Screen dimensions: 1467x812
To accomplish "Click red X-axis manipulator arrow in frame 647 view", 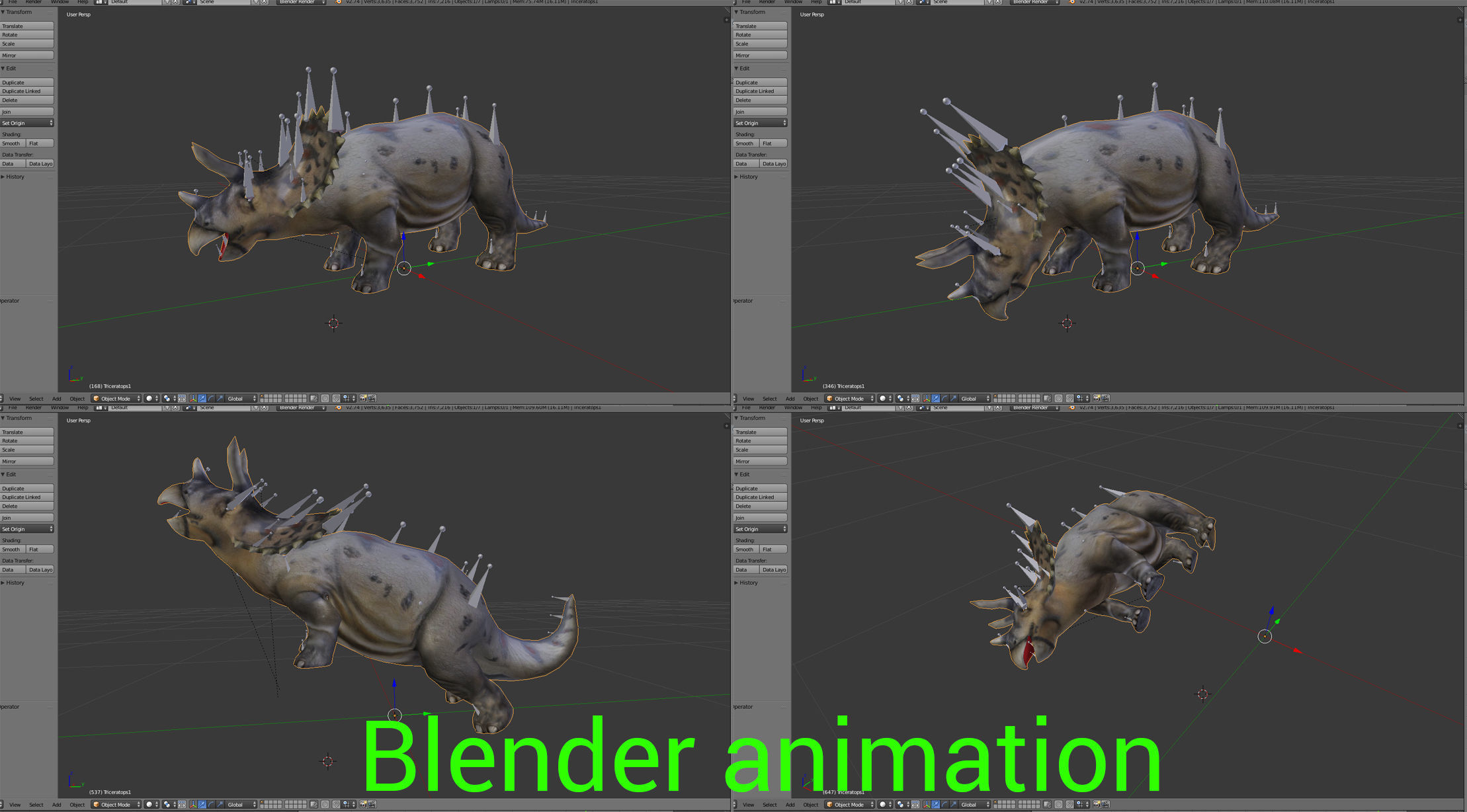I will (1297, 651).
